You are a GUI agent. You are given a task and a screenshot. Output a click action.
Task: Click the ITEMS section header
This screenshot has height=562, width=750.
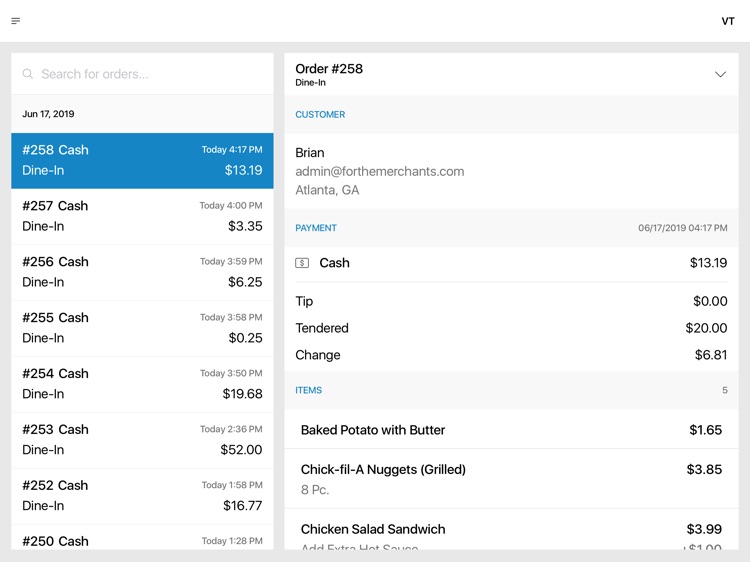pyautogui.click(x=309, y=390)
